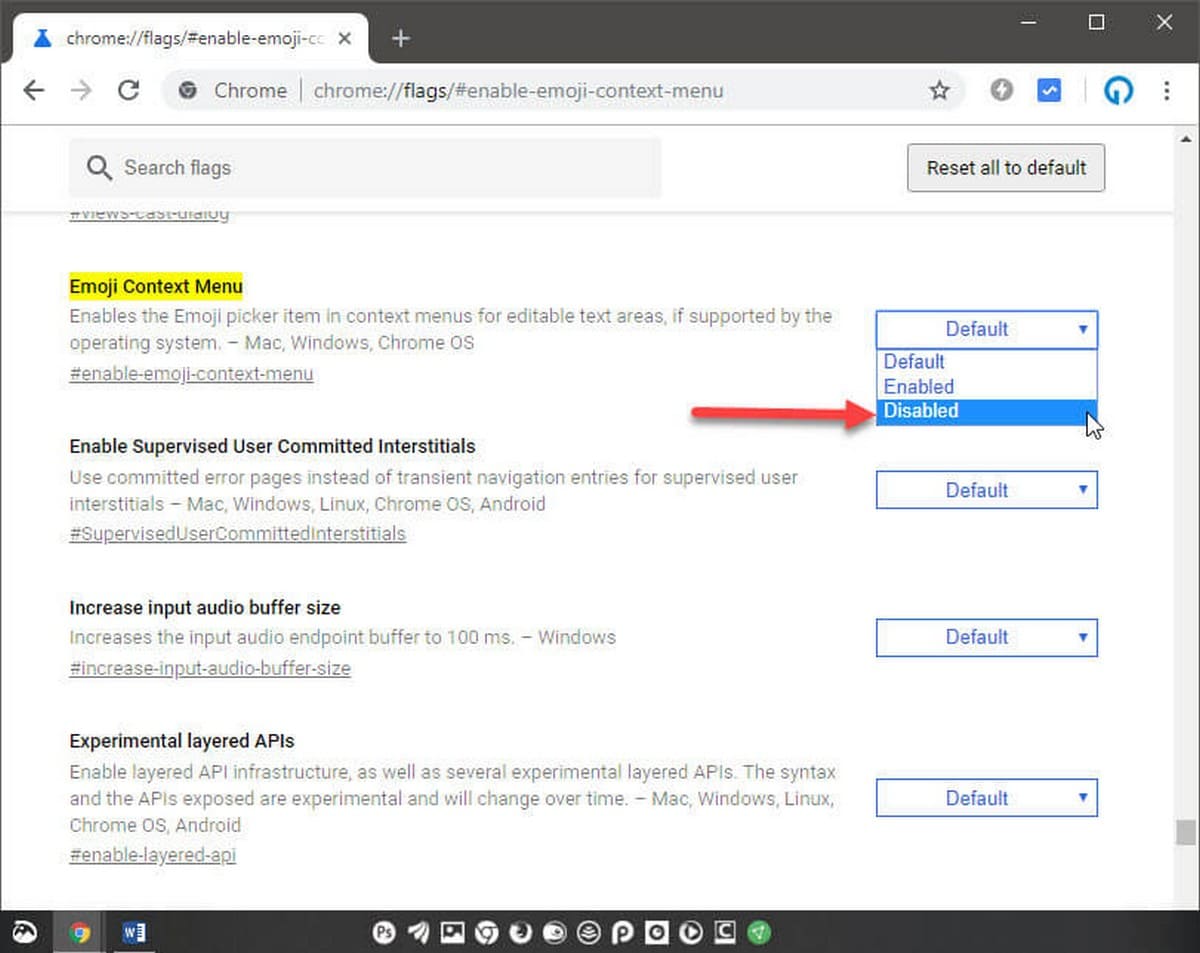The height and width of the screenshot is (953, 1200).
Task: Select Enabled in the emoji dropdown list
Action: point(987,386)
